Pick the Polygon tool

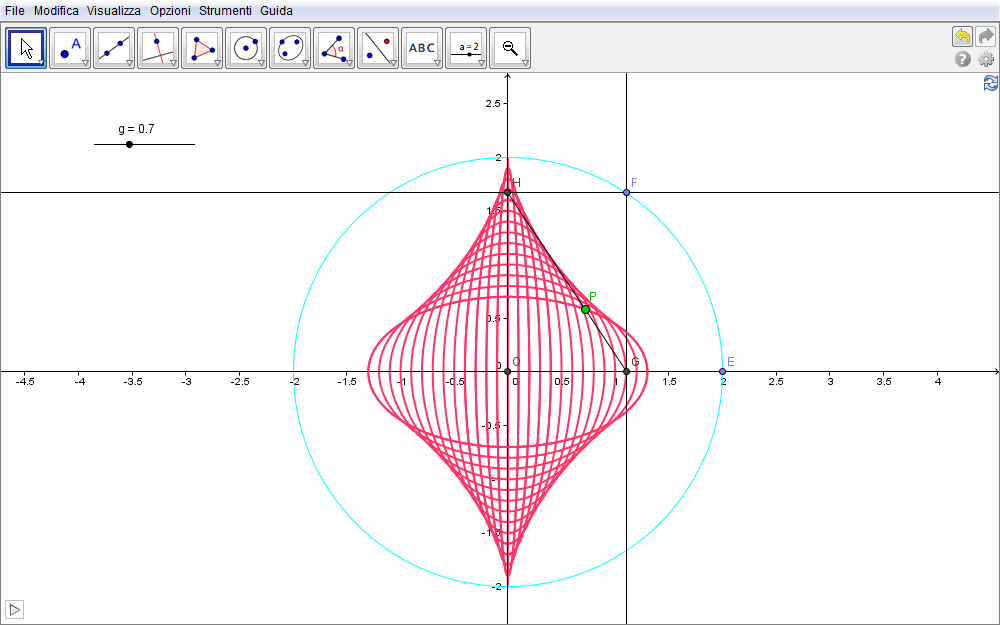[202, 47]
